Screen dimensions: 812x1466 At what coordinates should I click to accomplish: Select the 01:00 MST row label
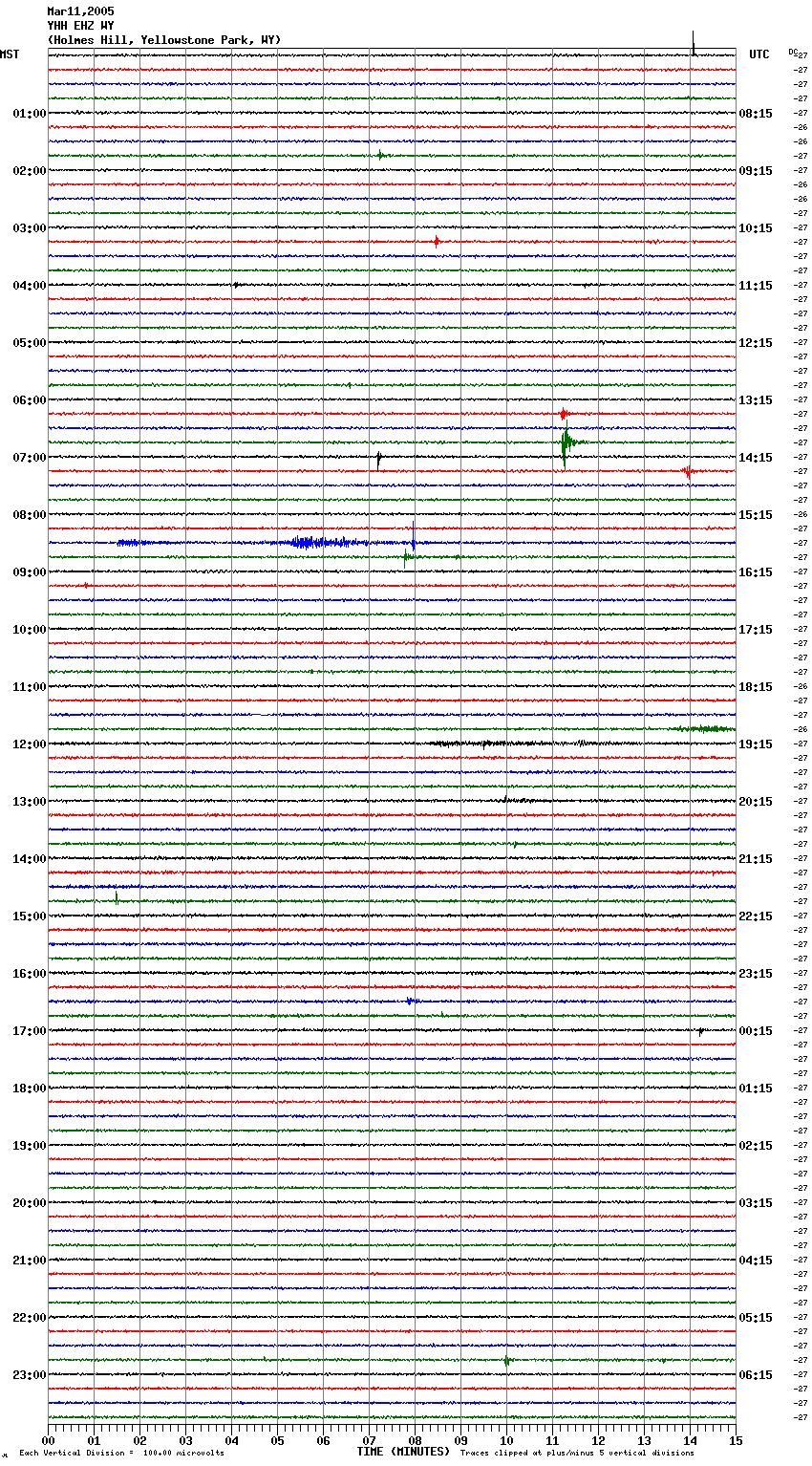pyautogui.click(x=30, y=114)
